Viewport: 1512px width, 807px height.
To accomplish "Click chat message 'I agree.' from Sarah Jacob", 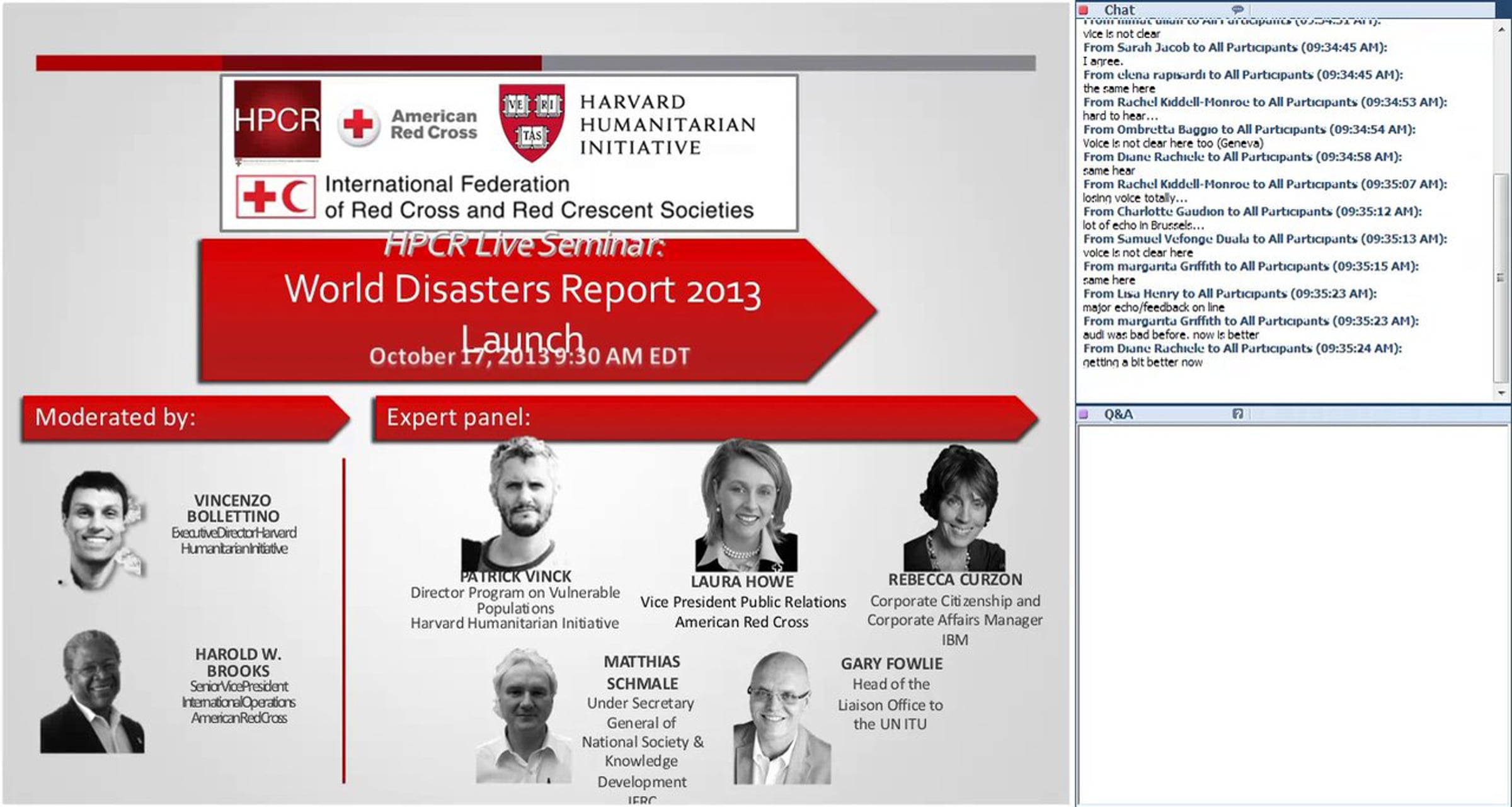I will tap(1102, 61).
